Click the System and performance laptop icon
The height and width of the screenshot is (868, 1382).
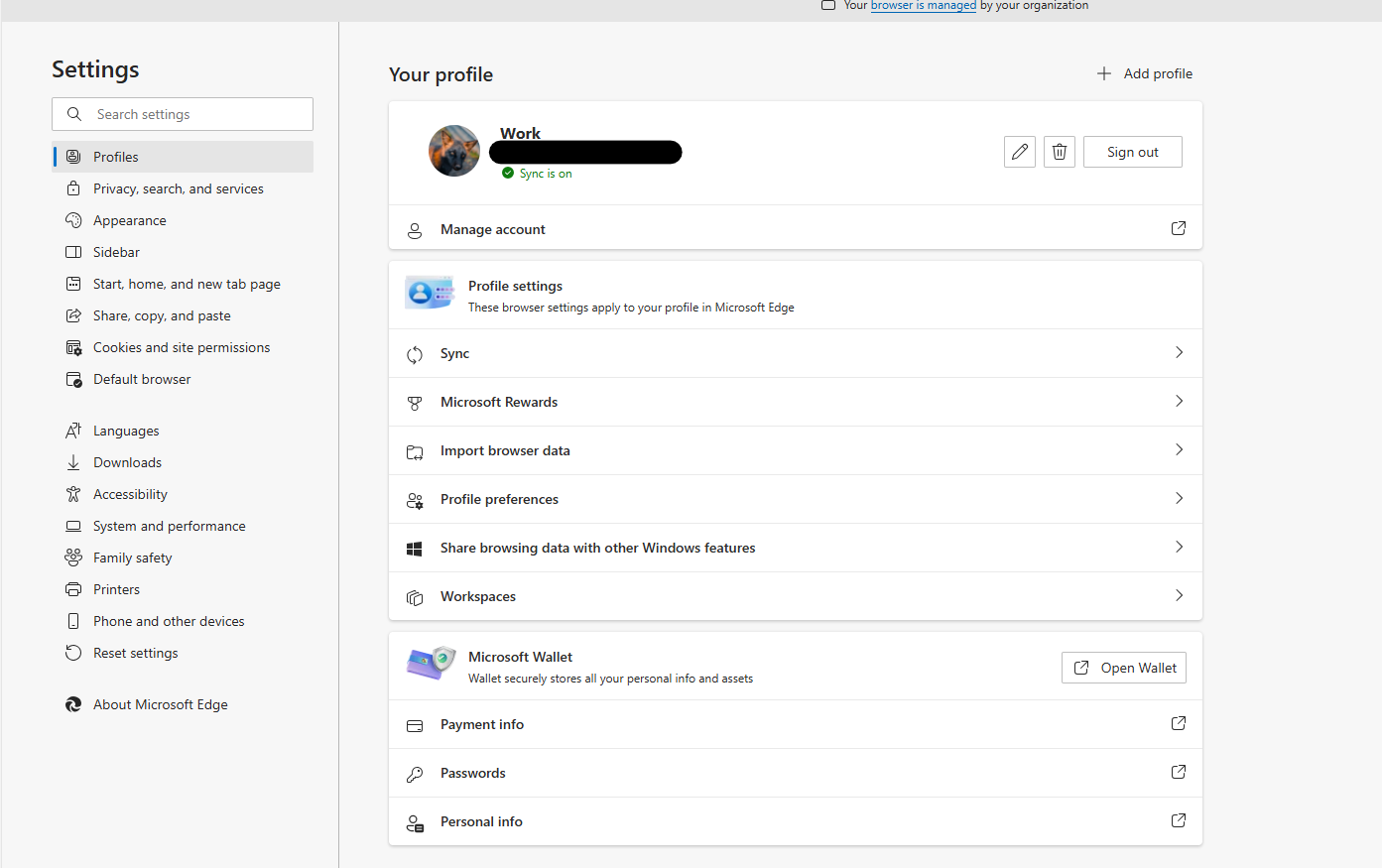(x=73, y=526)
